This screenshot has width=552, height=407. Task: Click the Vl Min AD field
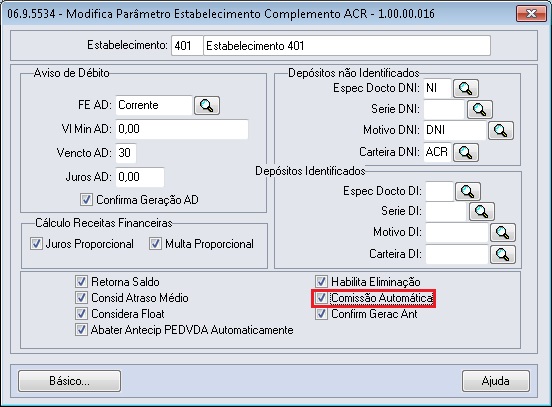click(x=182, y=129)
